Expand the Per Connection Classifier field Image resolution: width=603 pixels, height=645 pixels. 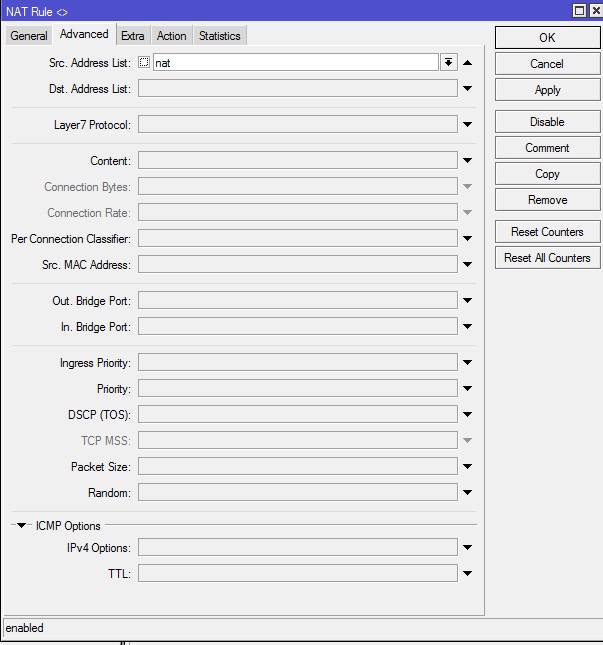pos(467,239)
